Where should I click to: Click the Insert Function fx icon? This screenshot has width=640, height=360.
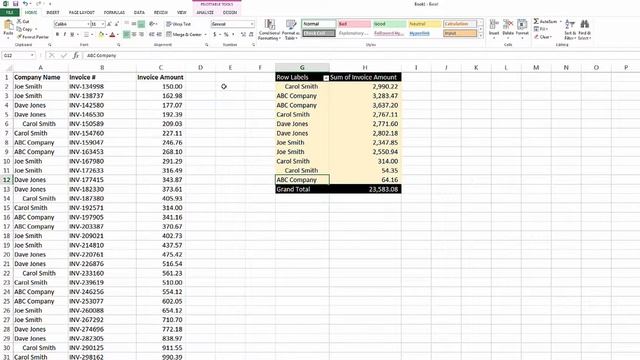click(76, 55)
